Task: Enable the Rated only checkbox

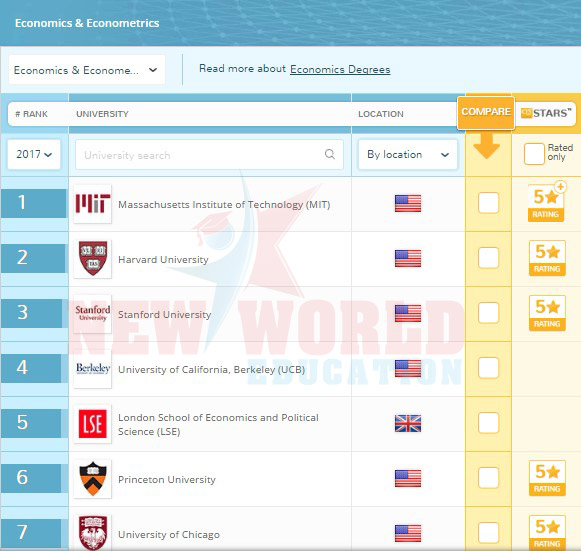Action: (x=534, y=153)
